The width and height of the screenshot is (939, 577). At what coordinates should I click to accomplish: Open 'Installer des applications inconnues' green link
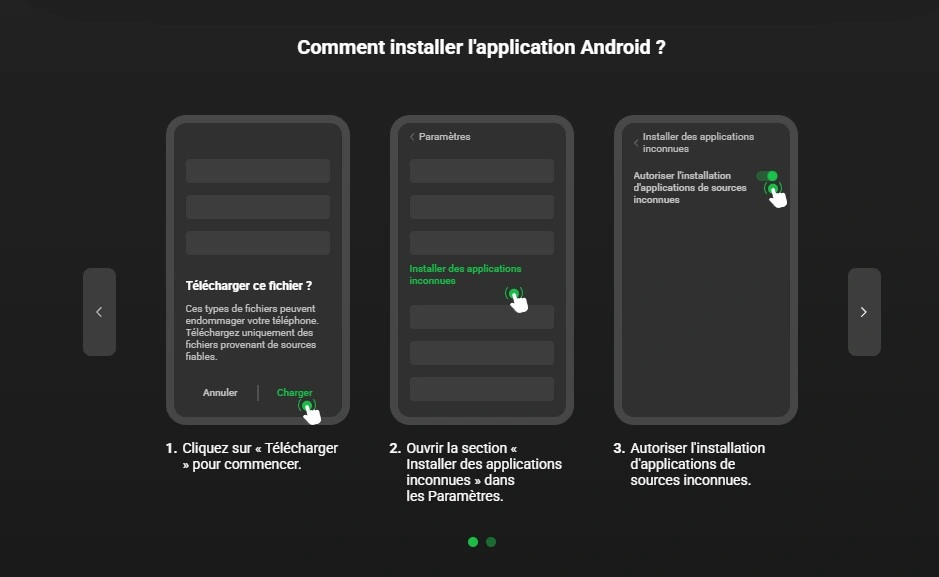465,275
